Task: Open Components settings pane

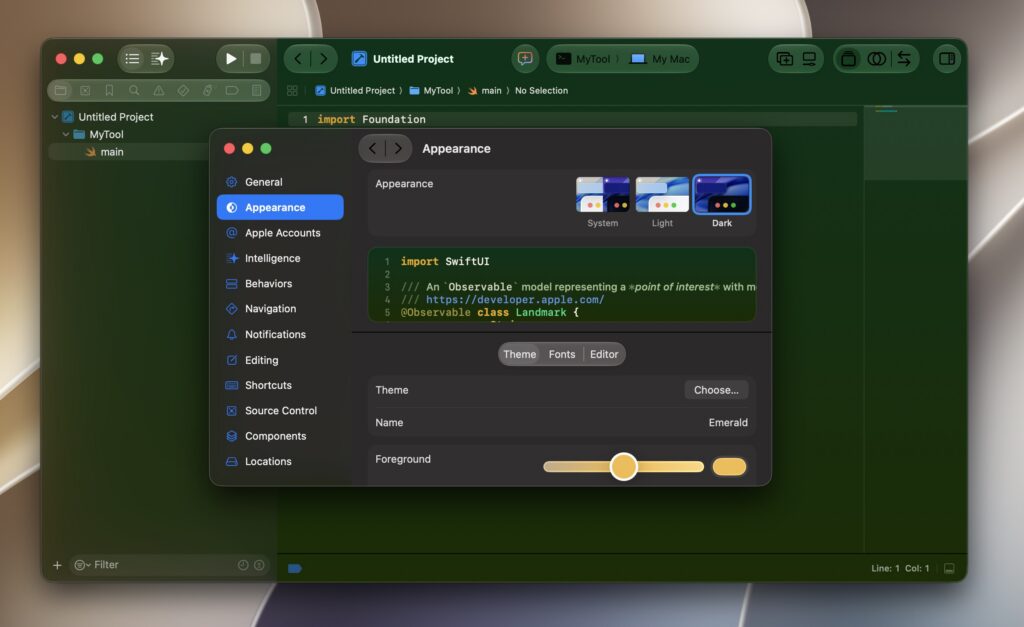Action: pos(280,436)
